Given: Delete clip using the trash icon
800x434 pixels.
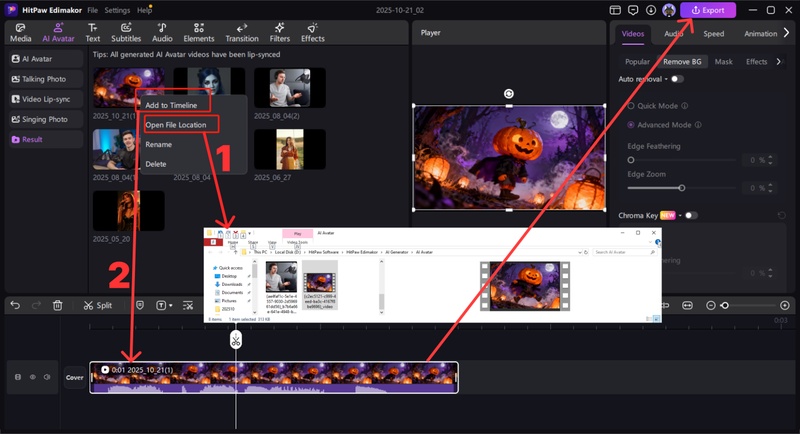Looking at the screenshot, I should pos(57,305).
